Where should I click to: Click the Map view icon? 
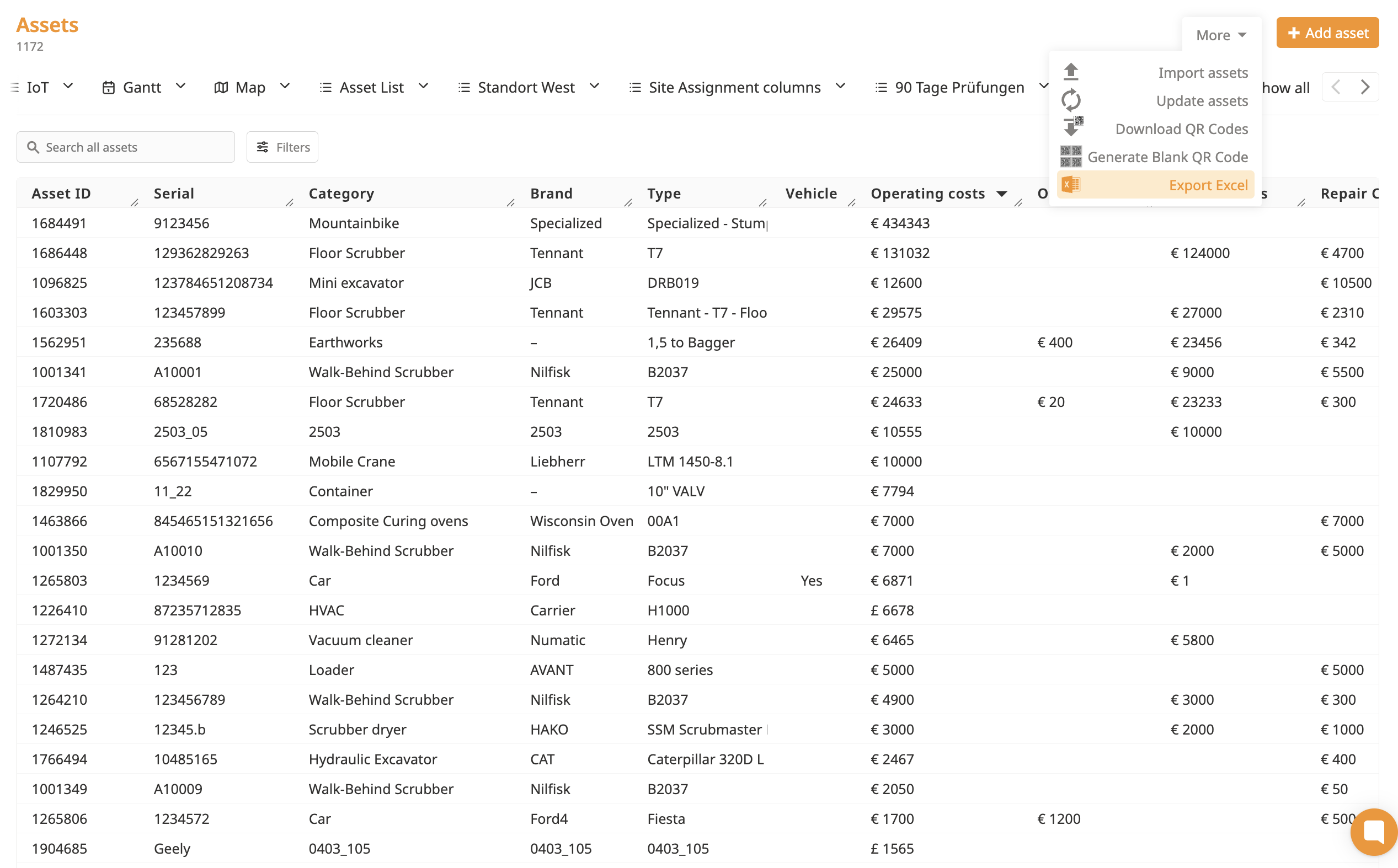coord(221,87)
